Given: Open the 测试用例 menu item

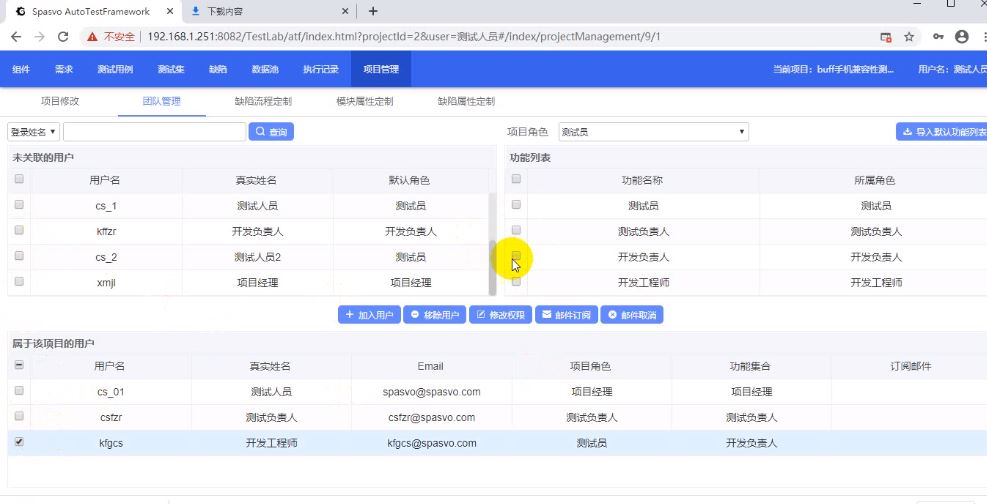Looking at the screenshot, I should coord(115,70).
